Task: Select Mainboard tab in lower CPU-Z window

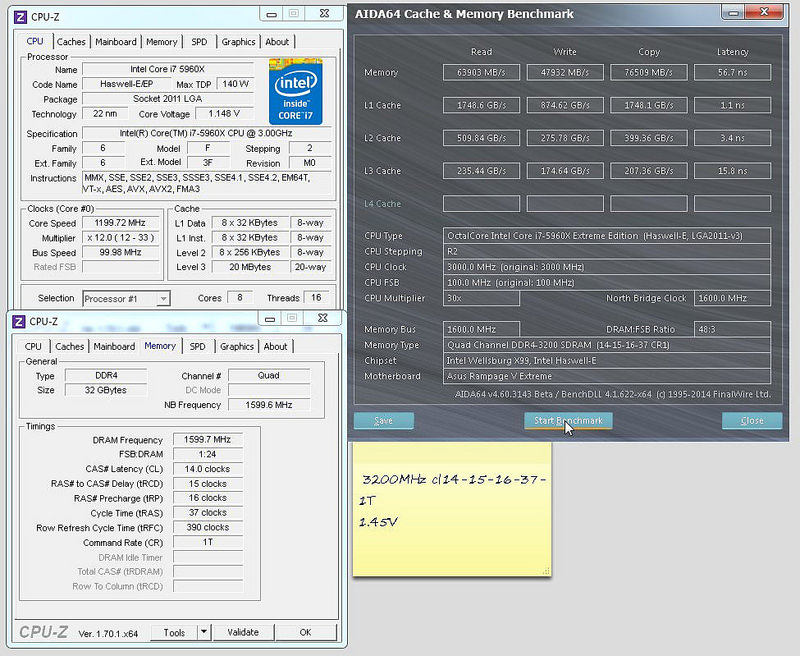Action: pos(114,346)
